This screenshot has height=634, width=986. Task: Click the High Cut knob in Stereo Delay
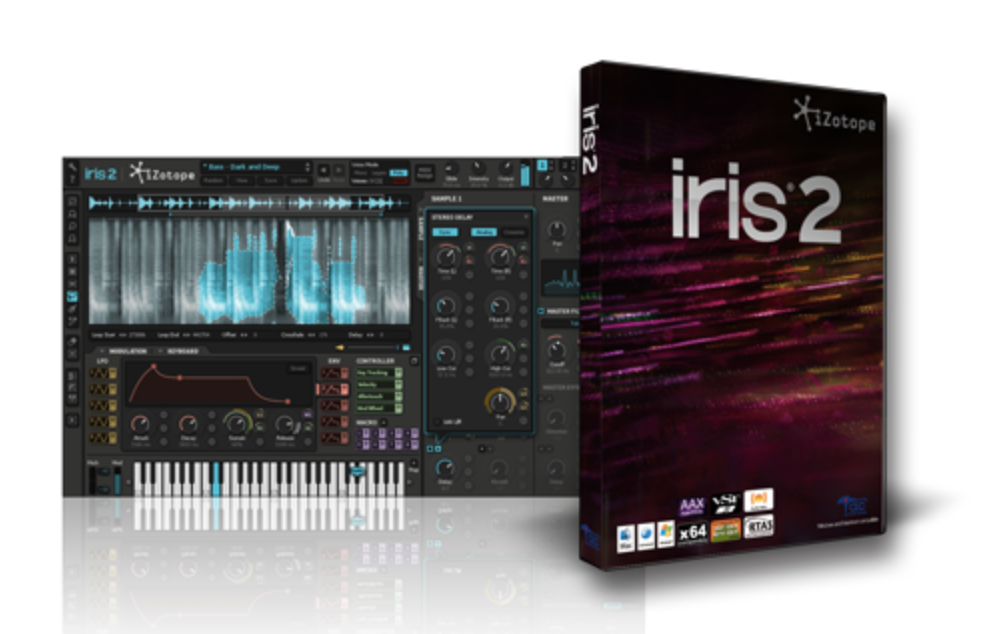tap(500, 354)
